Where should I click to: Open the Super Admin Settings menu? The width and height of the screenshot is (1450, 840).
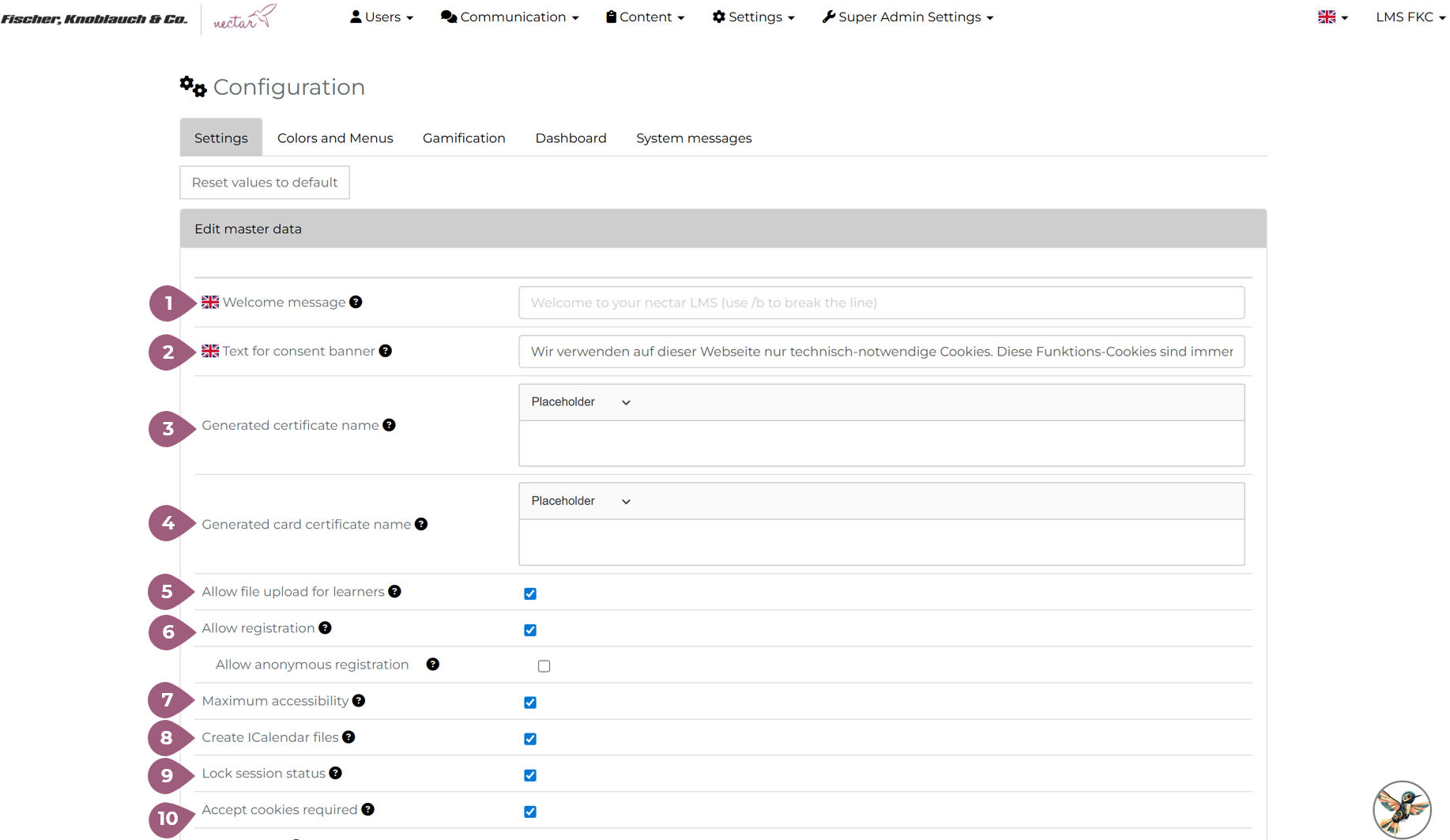(907, 17)
